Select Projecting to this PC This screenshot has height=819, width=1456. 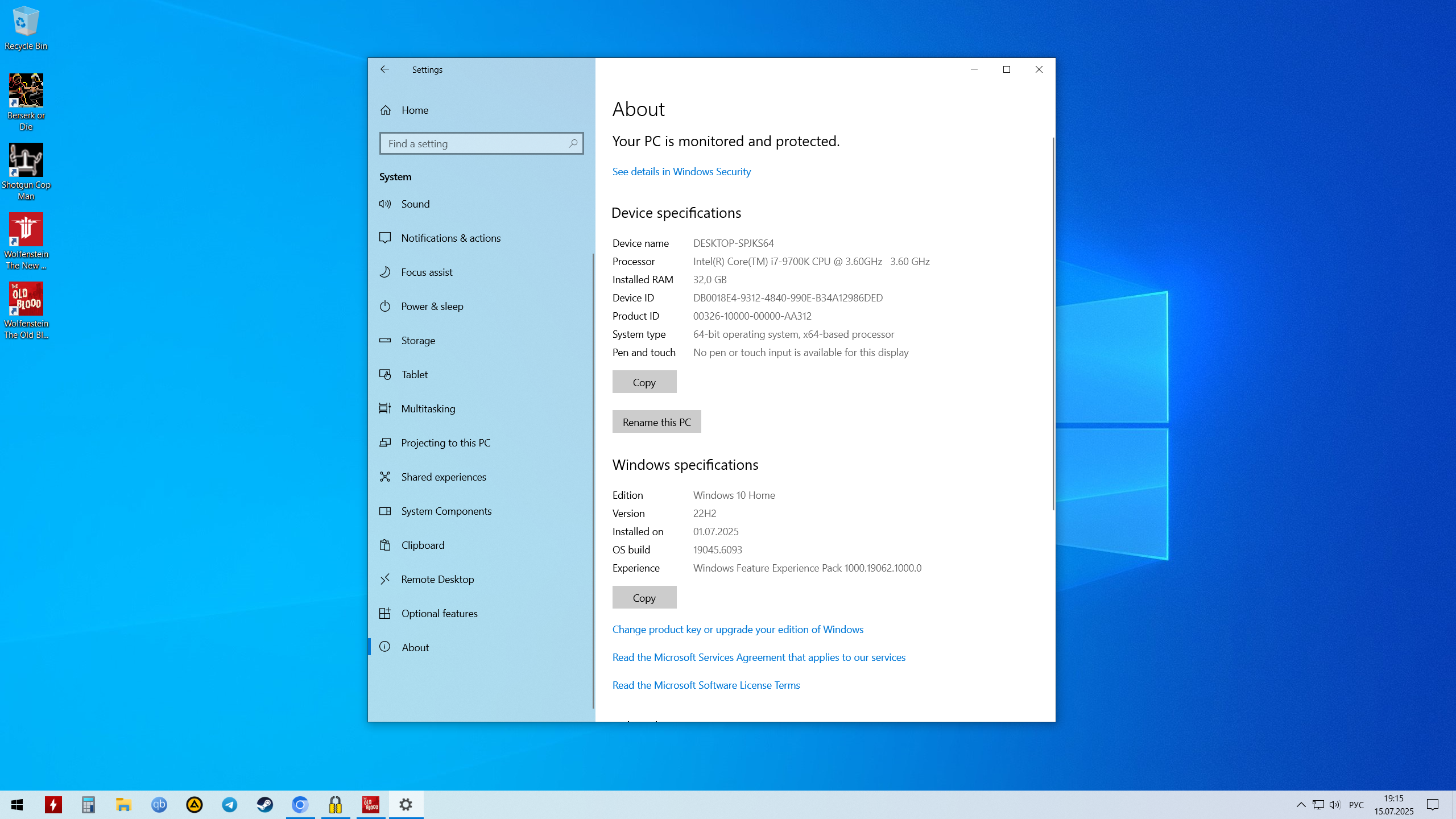coord(481,443)
